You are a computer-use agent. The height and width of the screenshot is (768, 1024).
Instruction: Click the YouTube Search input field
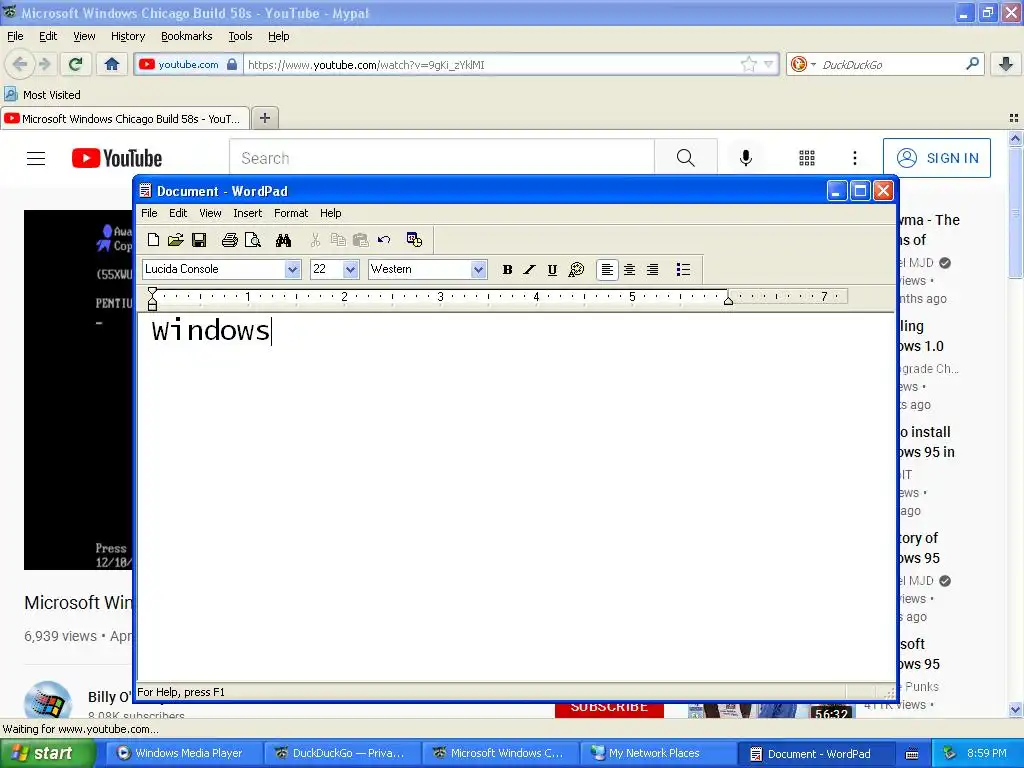442,158
